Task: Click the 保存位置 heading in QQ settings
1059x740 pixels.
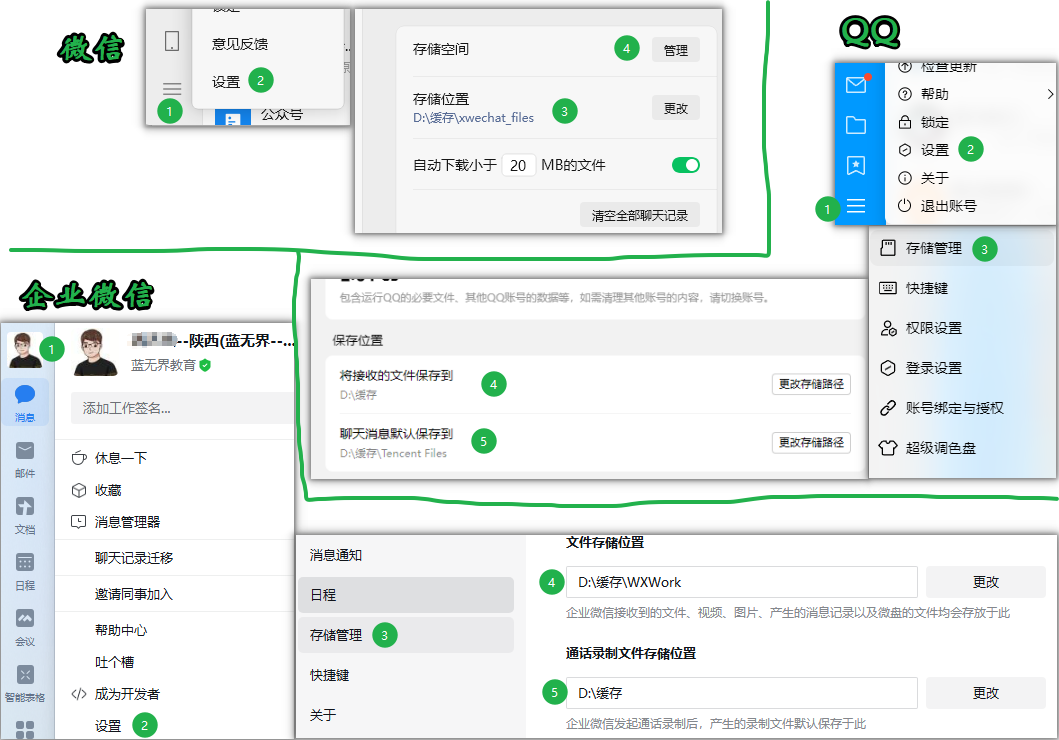Action: click(357, 340)
